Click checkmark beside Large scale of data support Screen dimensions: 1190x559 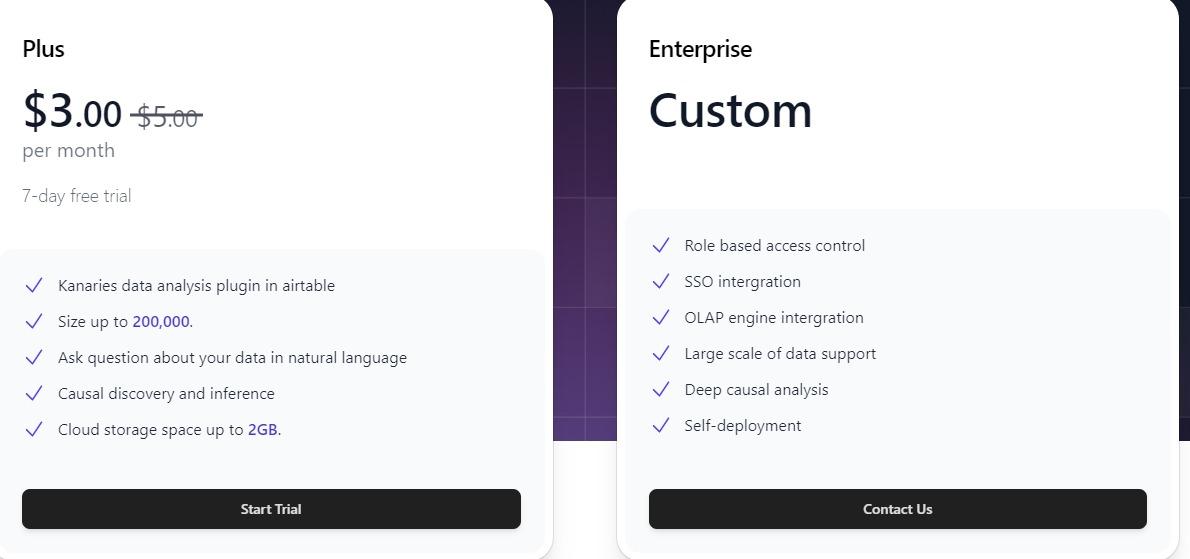point(660,353)
